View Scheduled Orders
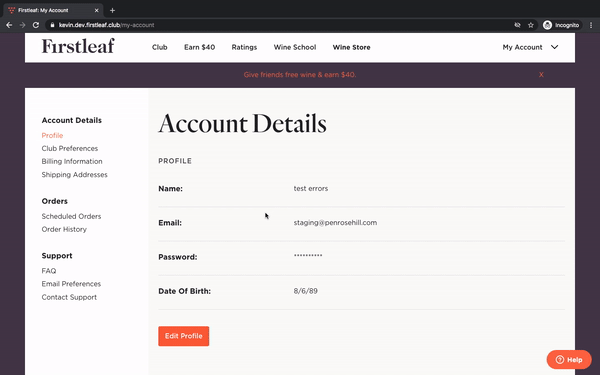This screenshot has width=600, height=375. point(71,216)
